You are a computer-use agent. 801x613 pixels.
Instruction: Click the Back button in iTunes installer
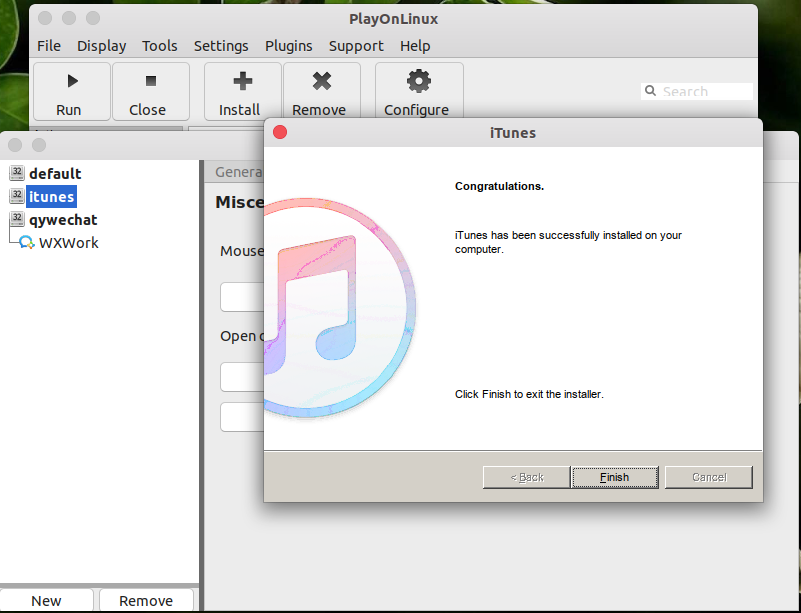pos(527,477)
